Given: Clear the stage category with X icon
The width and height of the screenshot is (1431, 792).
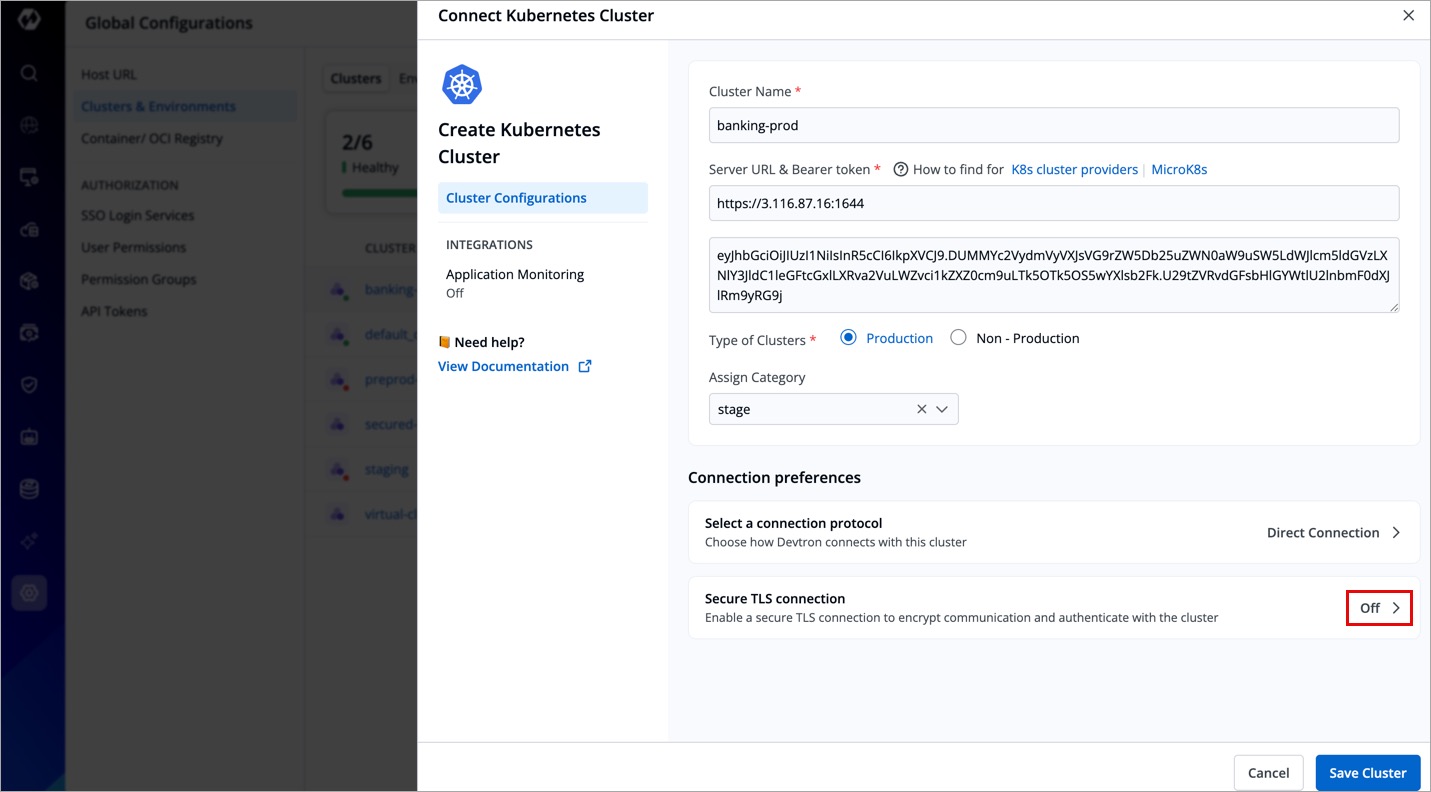Looking at the screenshot, I should click(922, 409).
